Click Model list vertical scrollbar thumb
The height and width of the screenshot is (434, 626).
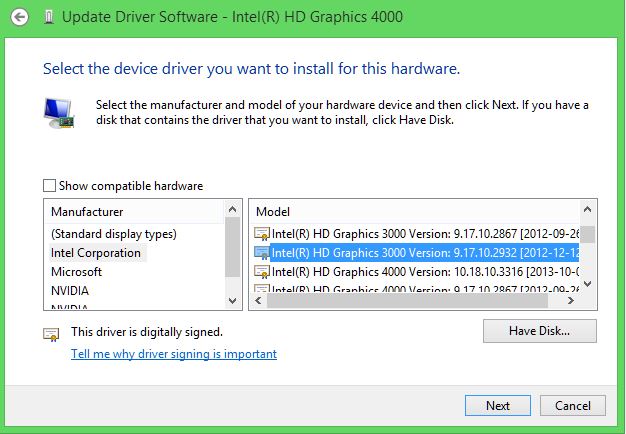point(587,234)
